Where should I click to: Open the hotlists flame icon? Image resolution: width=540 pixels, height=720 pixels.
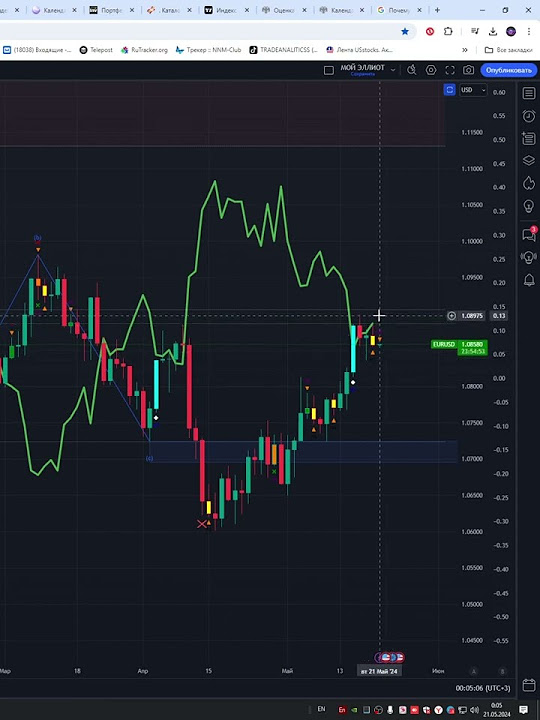coord(529,183)
